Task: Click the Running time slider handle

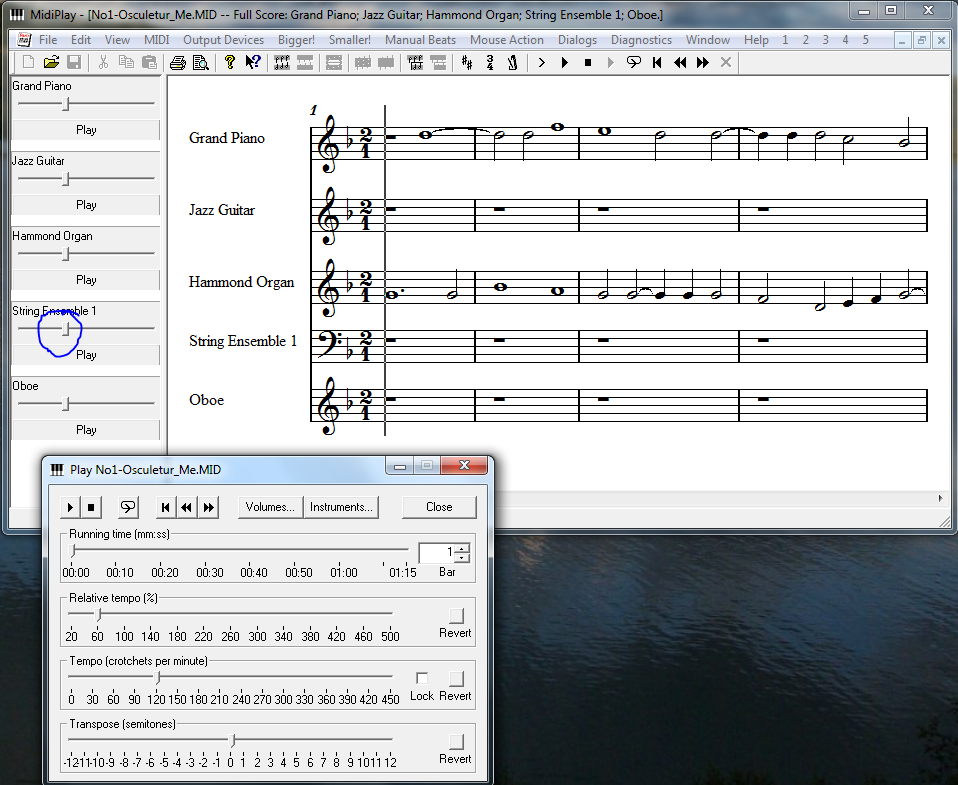Action: coord(73,550)
